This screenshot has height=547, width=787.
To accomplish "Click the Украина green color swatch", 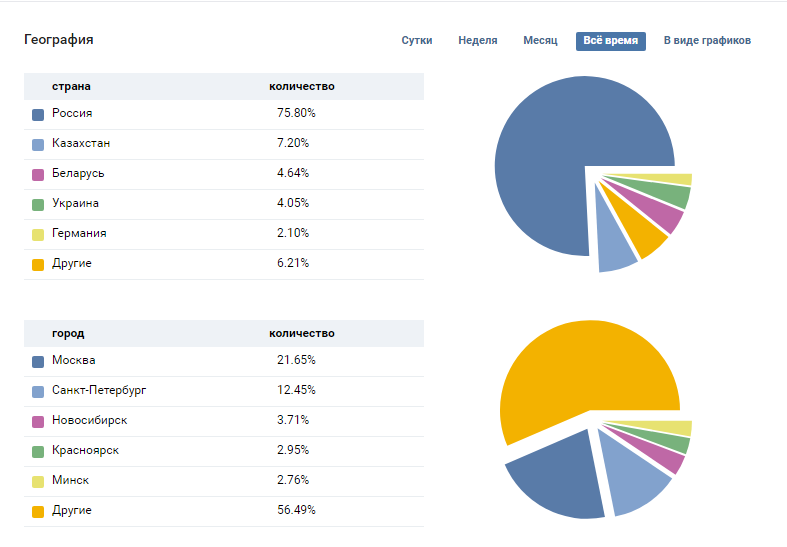I will pyautogui.click(x=38, y=205).
